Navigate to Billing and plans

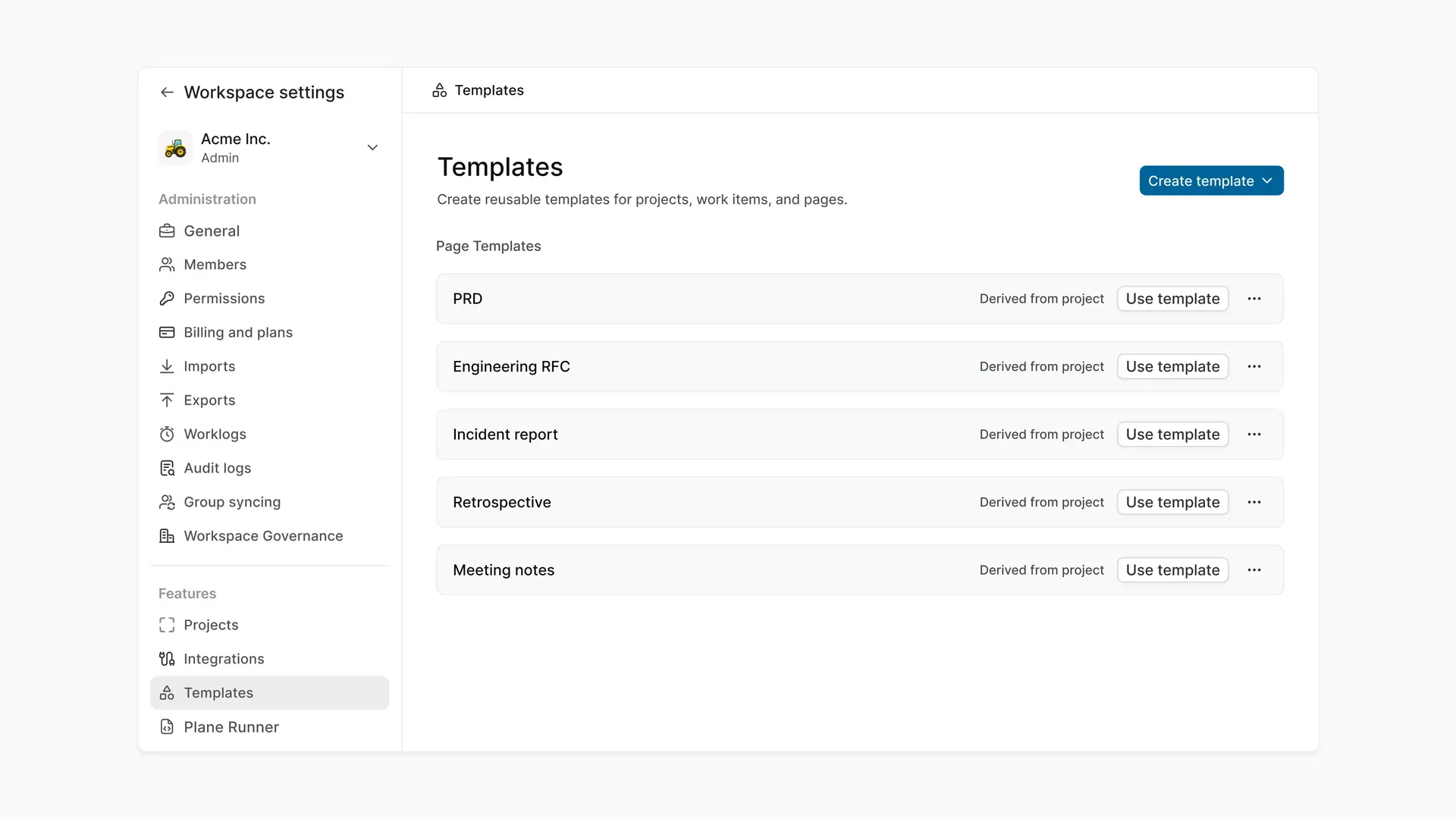coord(269,332)
